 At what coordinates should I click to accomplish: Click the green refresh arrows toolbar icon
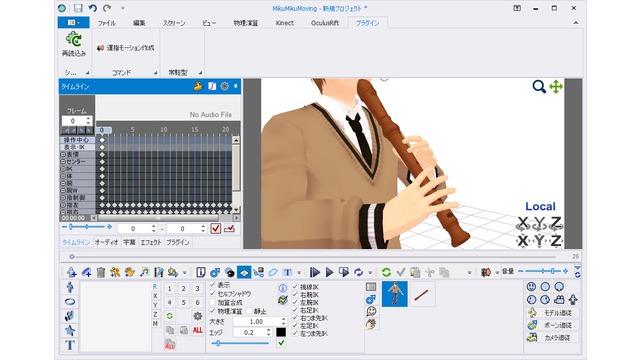386,272
